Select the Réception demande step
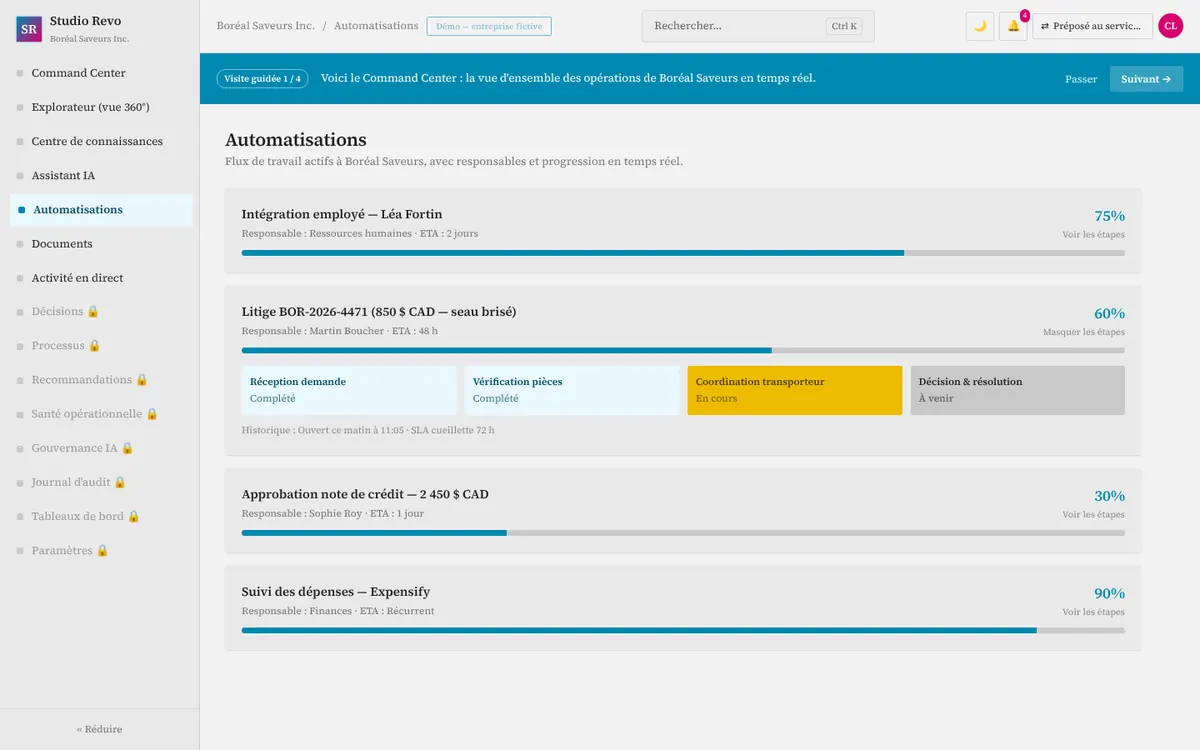 tap(349, 390)
